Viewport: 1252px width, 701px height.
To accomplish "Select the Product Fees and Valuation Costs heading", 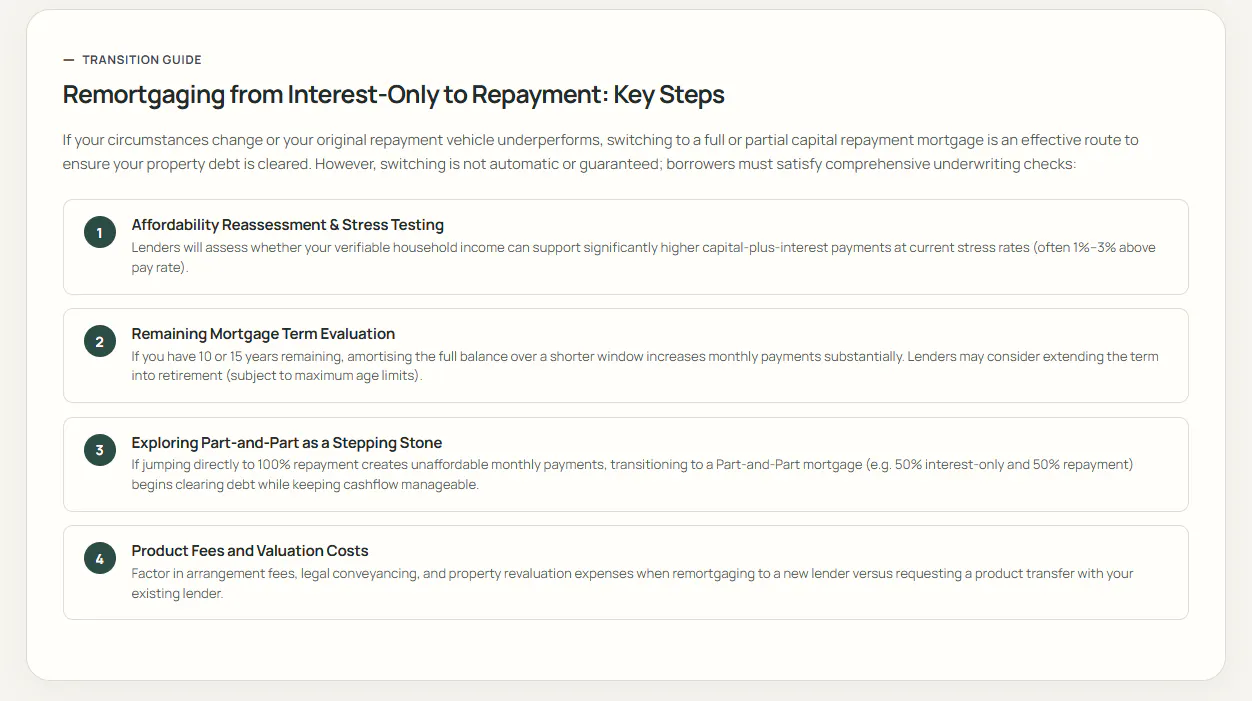I will [250, 551].
